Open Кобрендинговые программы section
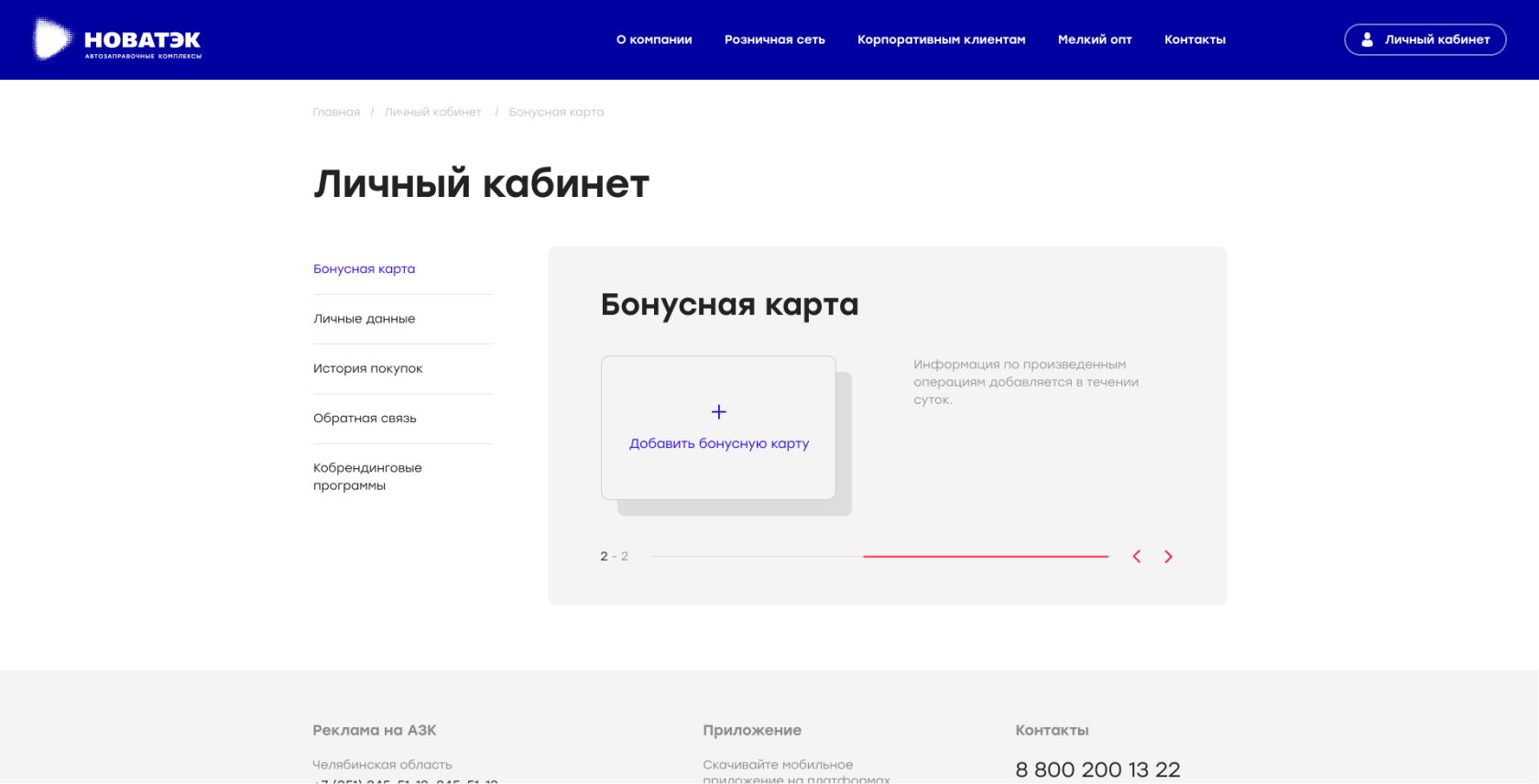Screen dimensions: 1539x784 point(367,476)
